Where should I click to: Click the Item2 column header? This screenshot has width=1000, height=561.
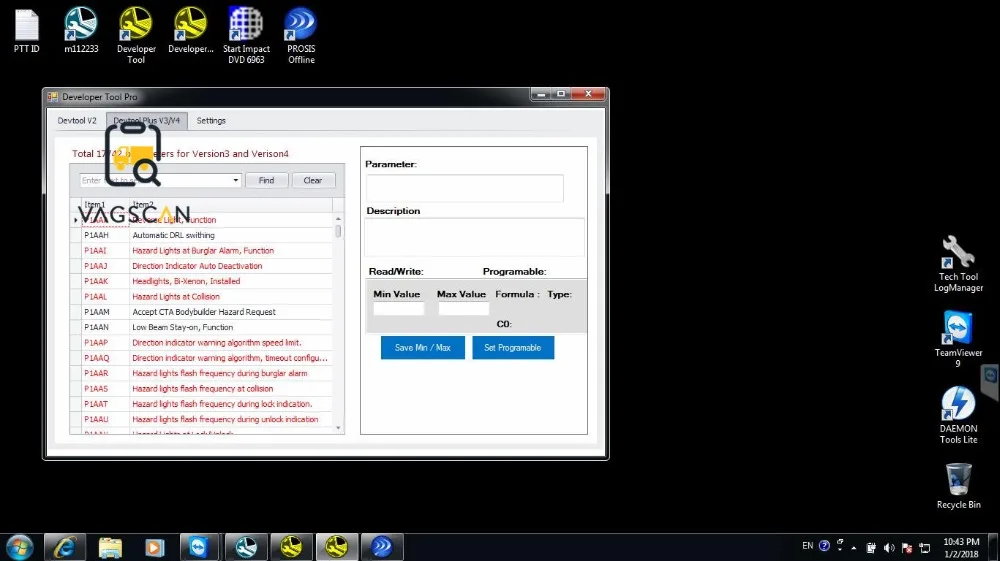[231, 205]
